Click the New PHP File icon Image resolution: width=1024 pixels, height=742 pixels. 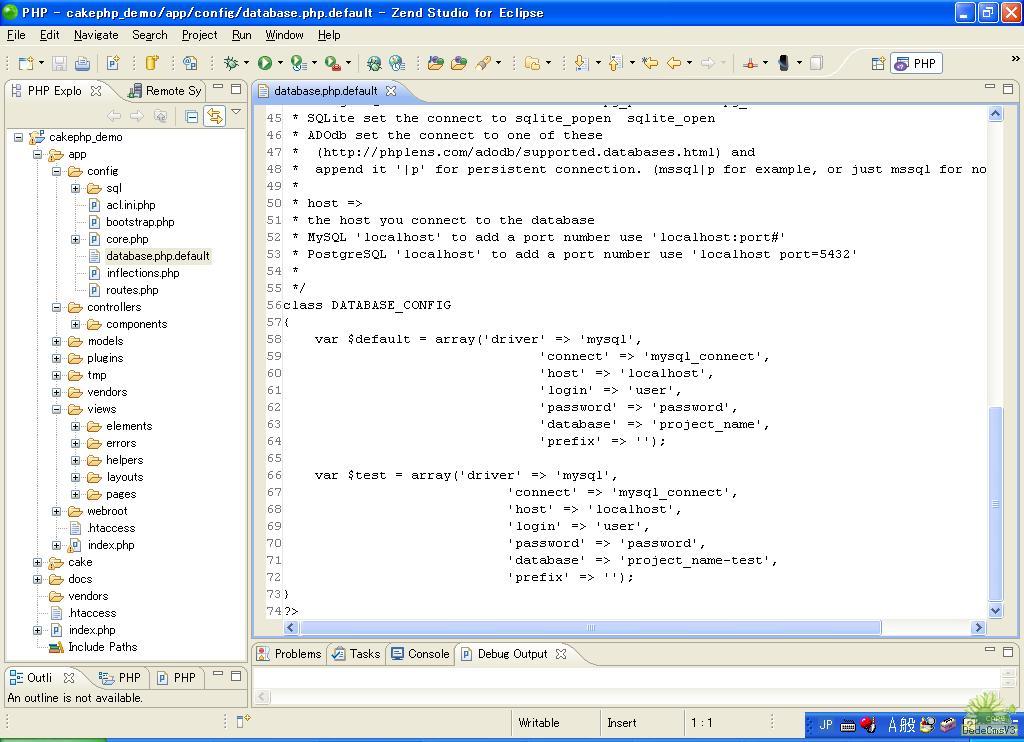pyautogui.click(x=113, y=63)
